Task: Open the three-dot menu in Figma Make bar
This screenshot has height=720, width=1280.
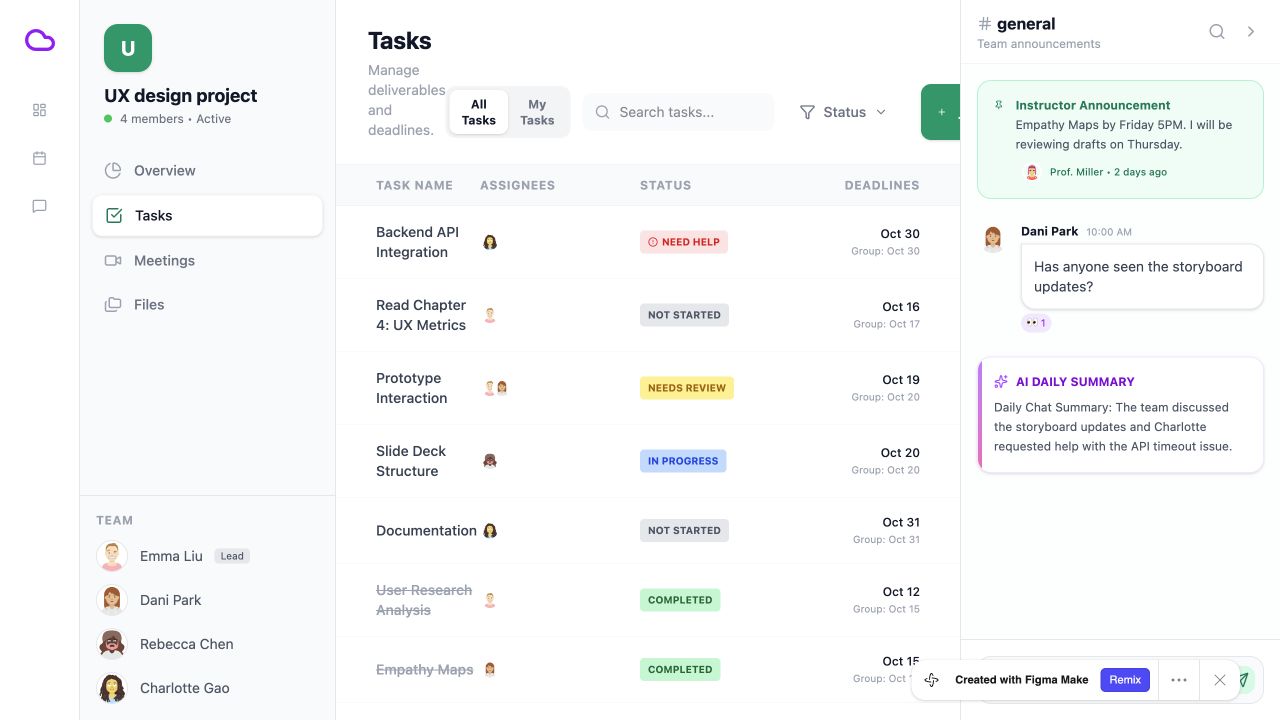Action: pyautogui.click(x=1179, y=680)
